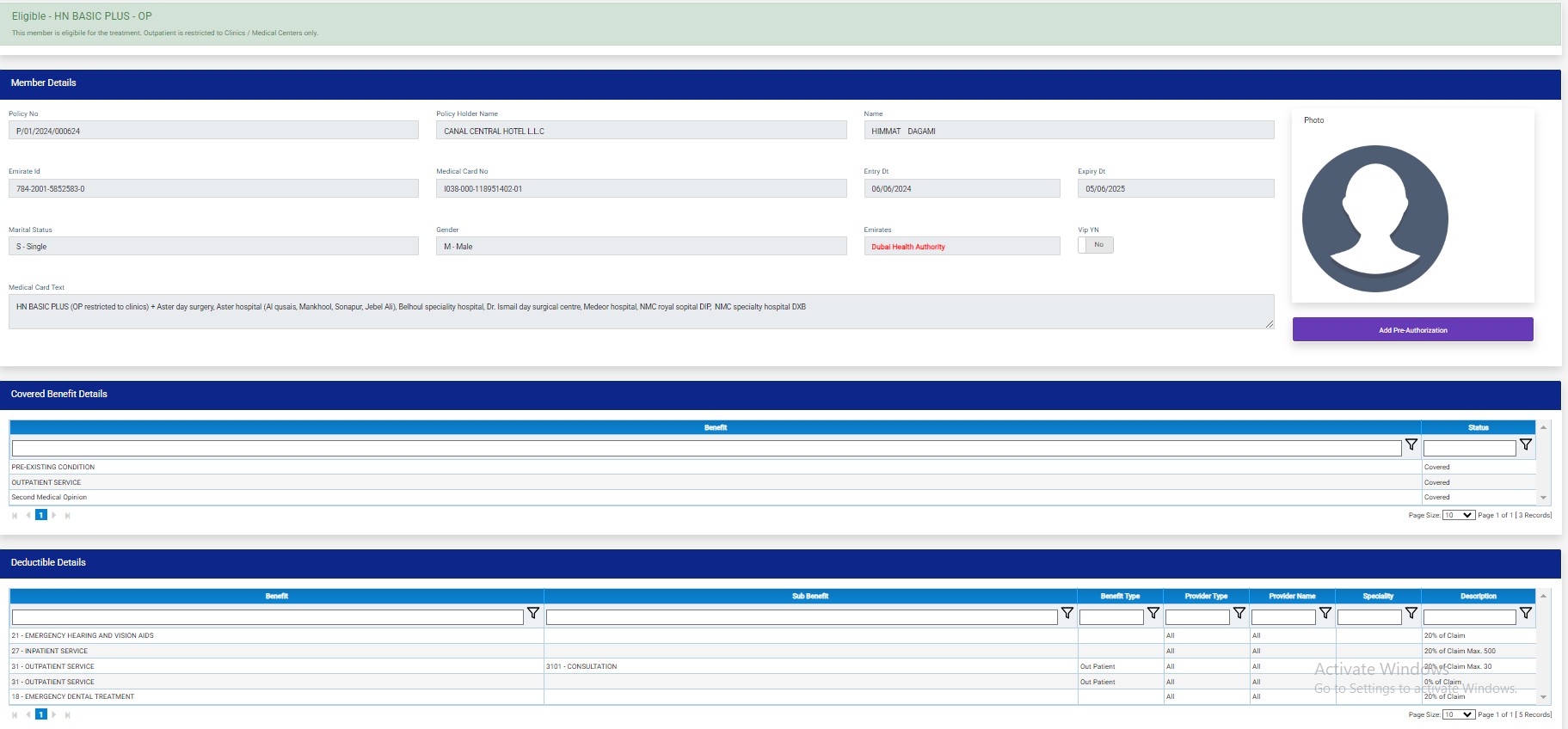Click filter icon for Deductible Benefit column
Viewport: 1568px width, 729px height.
pyautogui.click(x=533, y=614)
